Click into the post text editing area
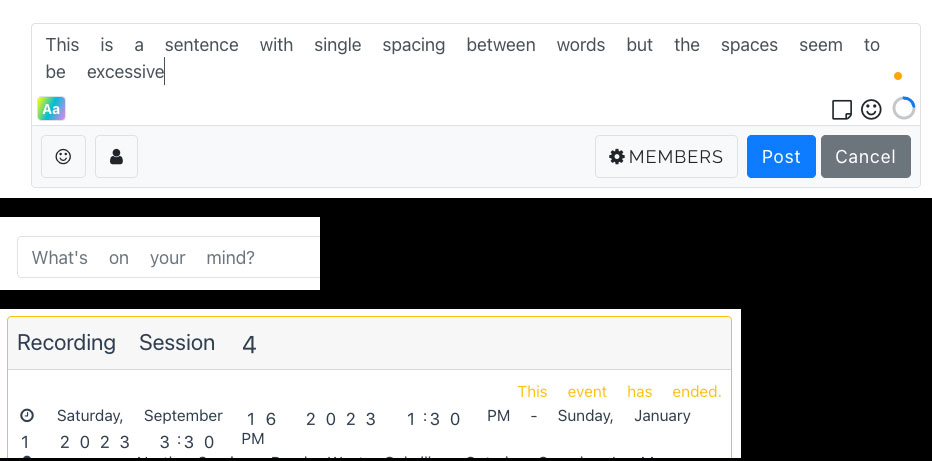 [476, 59]
